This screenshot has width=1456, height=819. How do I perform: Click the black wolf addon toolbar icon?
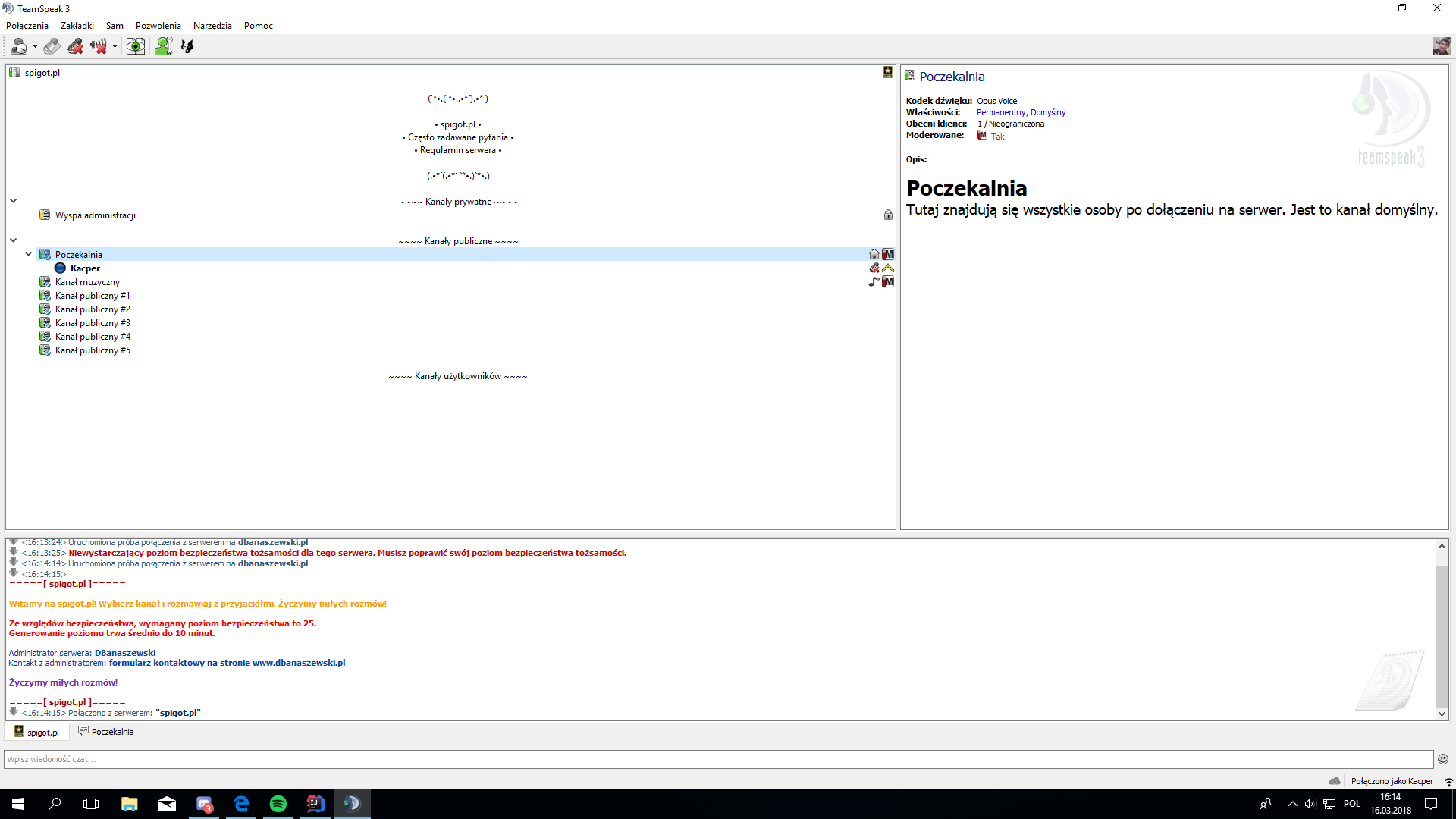(187, 47)
